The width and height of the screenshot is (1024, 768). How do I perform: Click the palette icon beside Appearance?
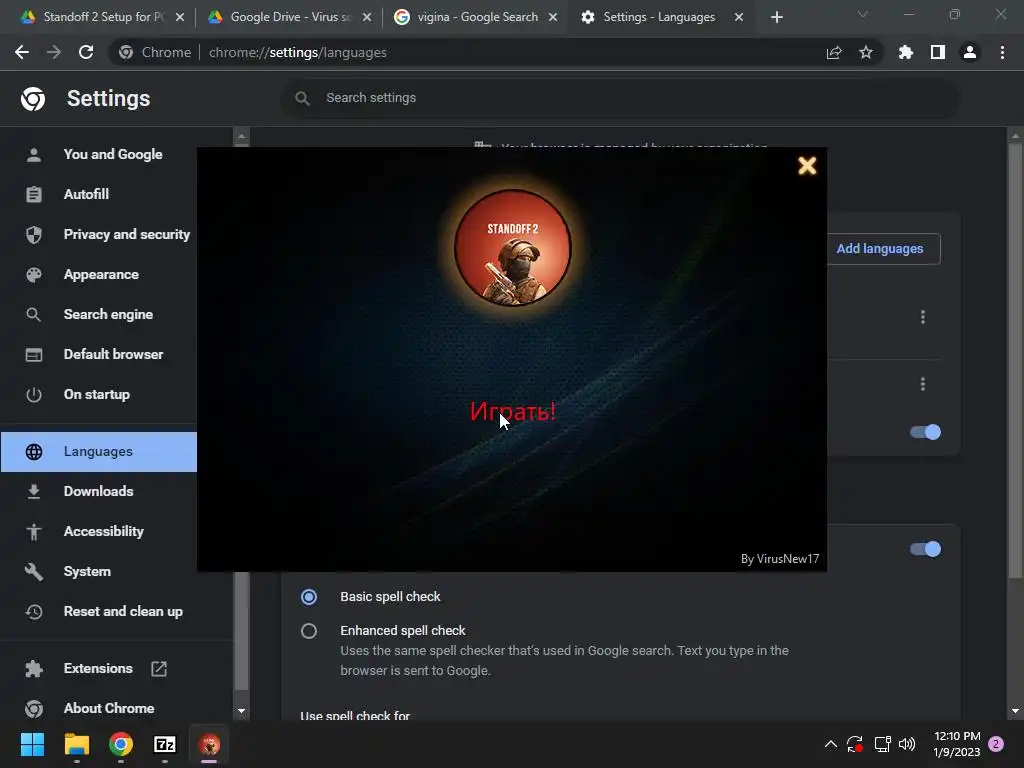(34, 275)
